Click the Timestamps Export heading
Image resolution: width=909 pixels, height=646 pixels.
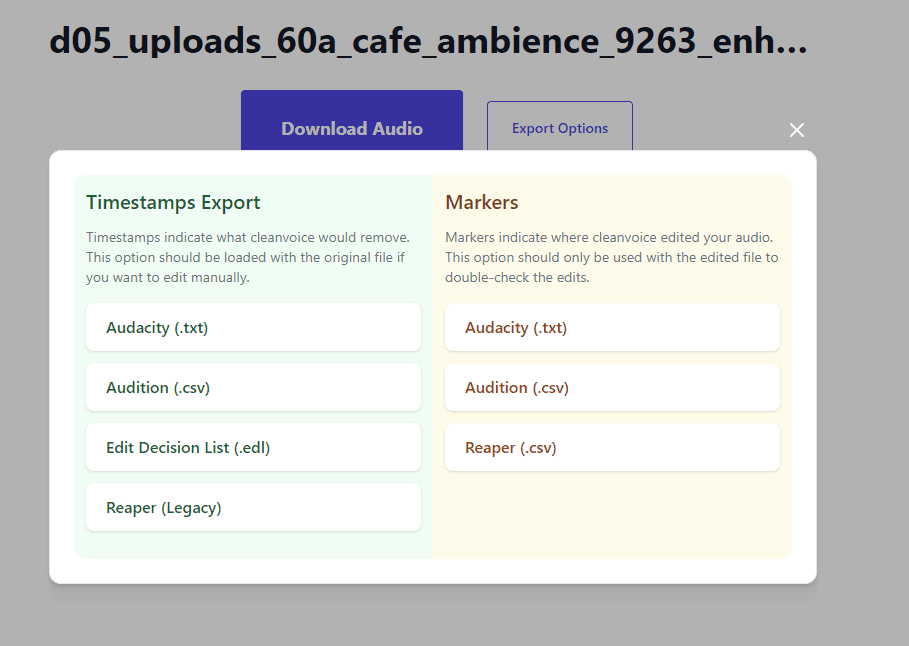(173, 202)
